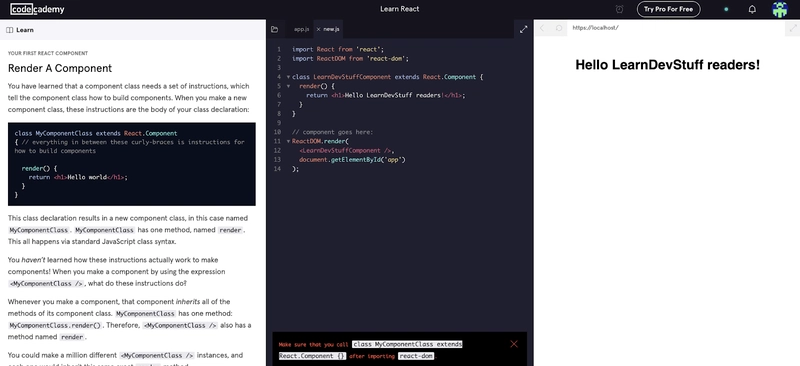800x366 pixels.
Task: Click the 'react-dom' highlighted word in error
Action: [416, 356]
